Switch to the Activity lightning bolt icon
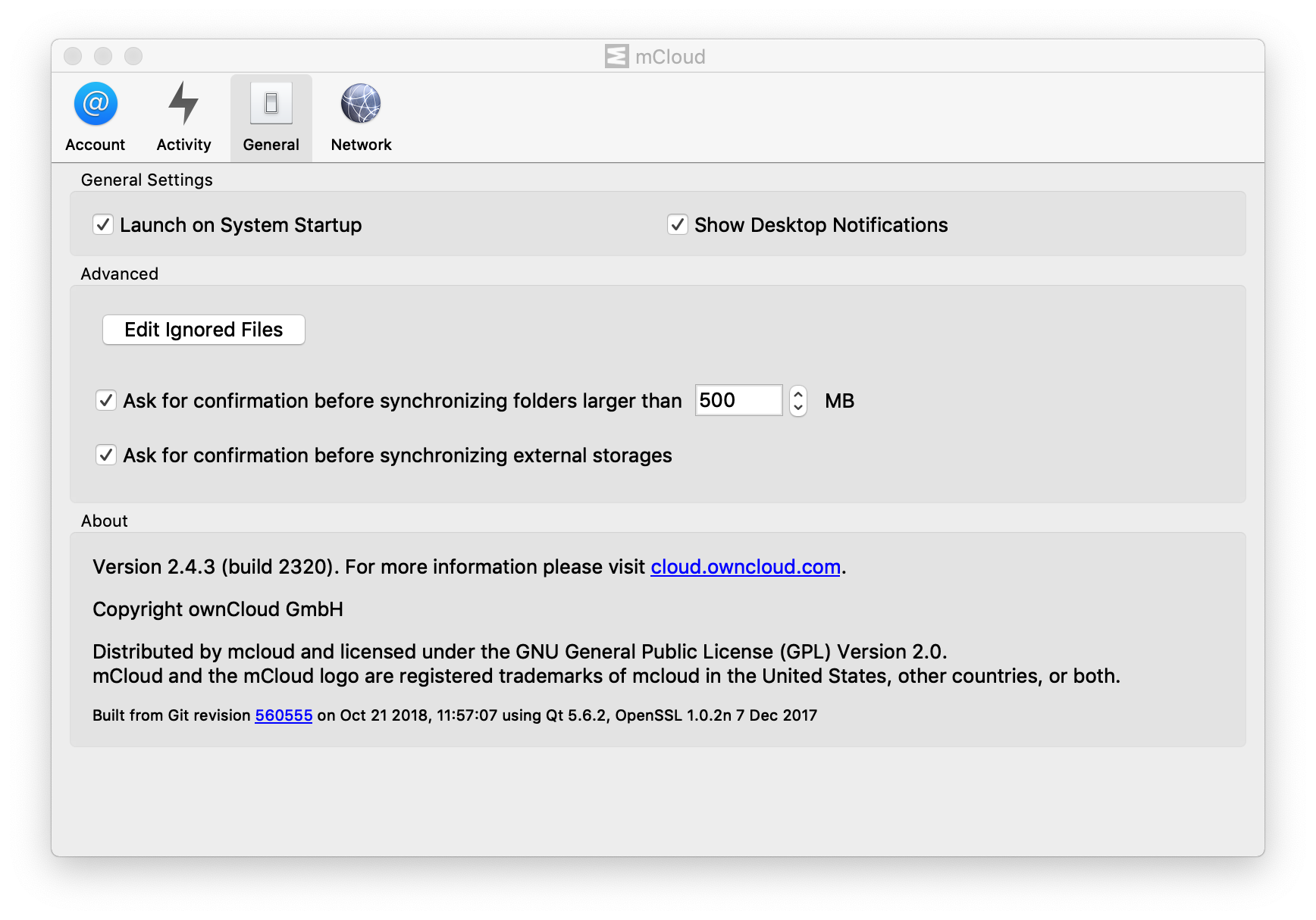The height and width of the screenshot is (920, 1316). point(183,103)
